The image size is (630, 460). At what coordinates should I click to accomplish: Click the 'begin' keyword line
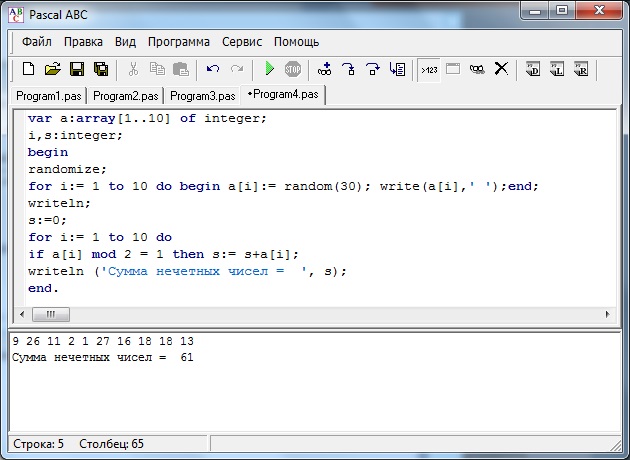[x=48, y=152]
